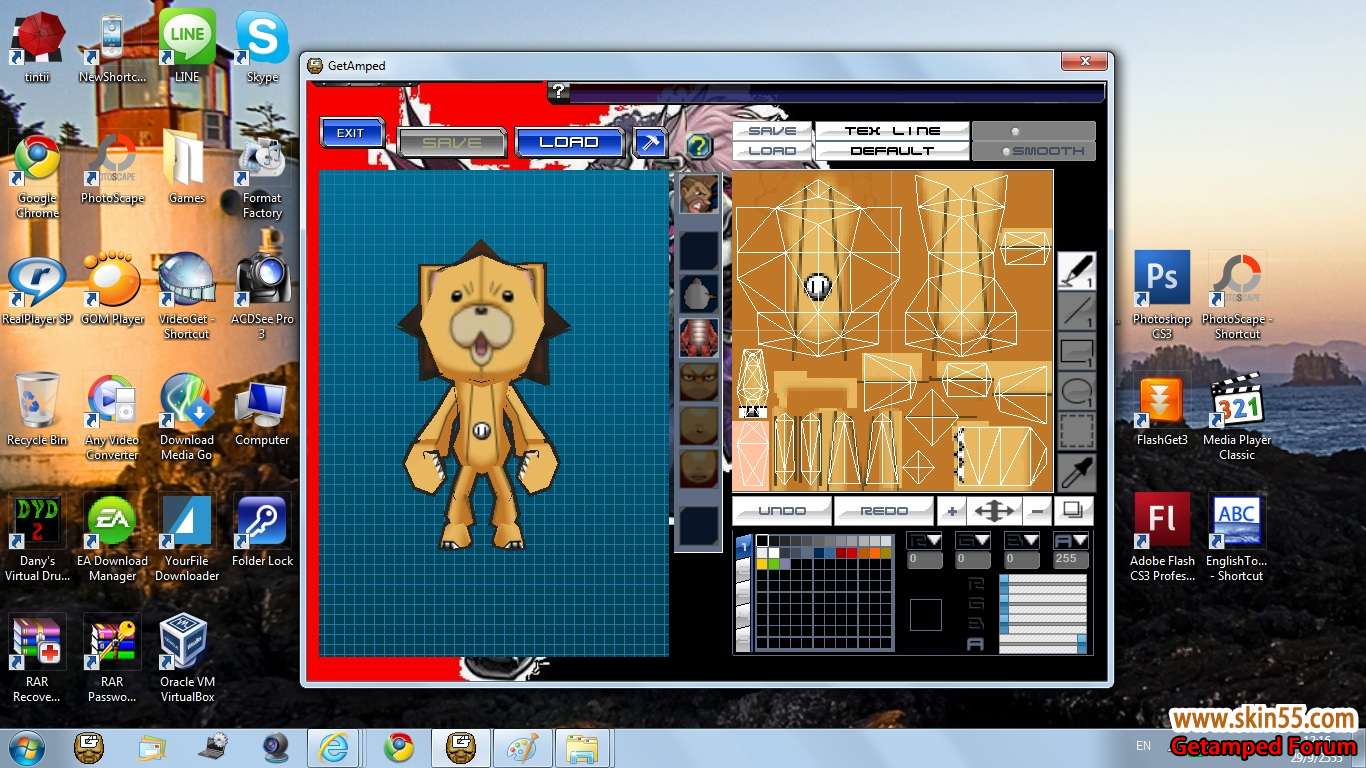Pick the eyedropper color picker tool
The image size is (1366, 768).
tap(1077, 471)
